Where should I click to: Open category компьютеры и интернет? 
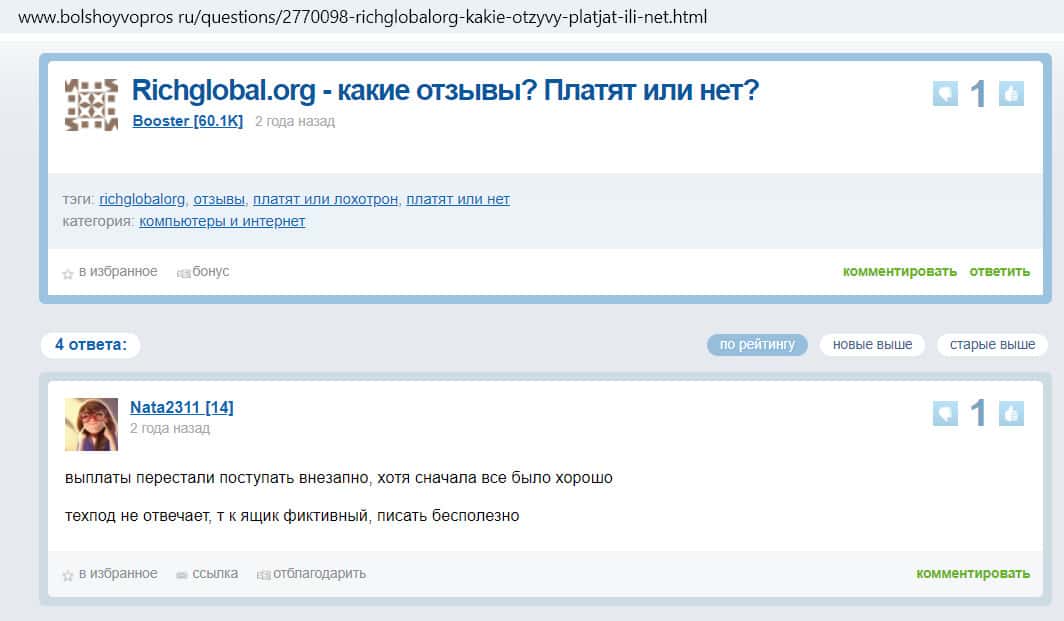click(x=222, y=221)
